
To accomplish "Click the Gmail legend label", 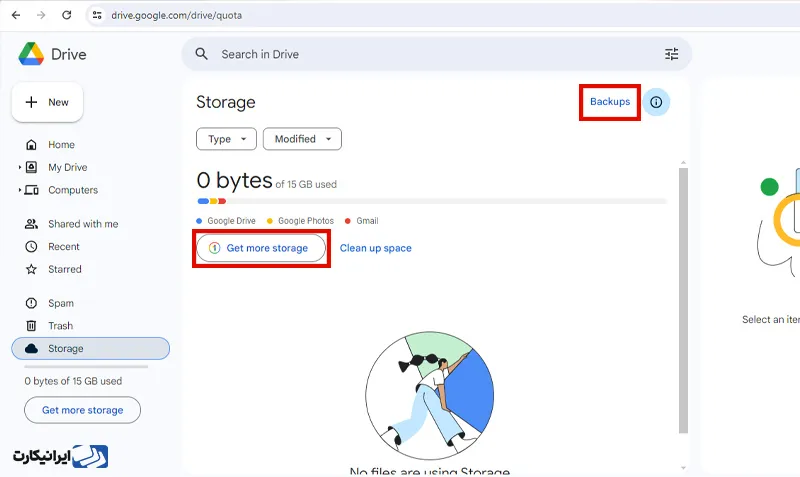I will click(367, 221).
